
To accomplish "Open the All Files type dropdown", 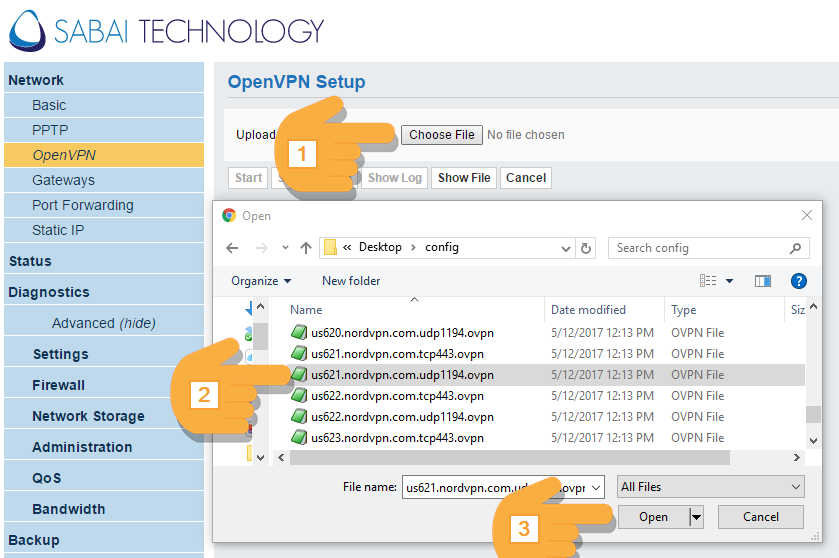I will coord(711,487).
